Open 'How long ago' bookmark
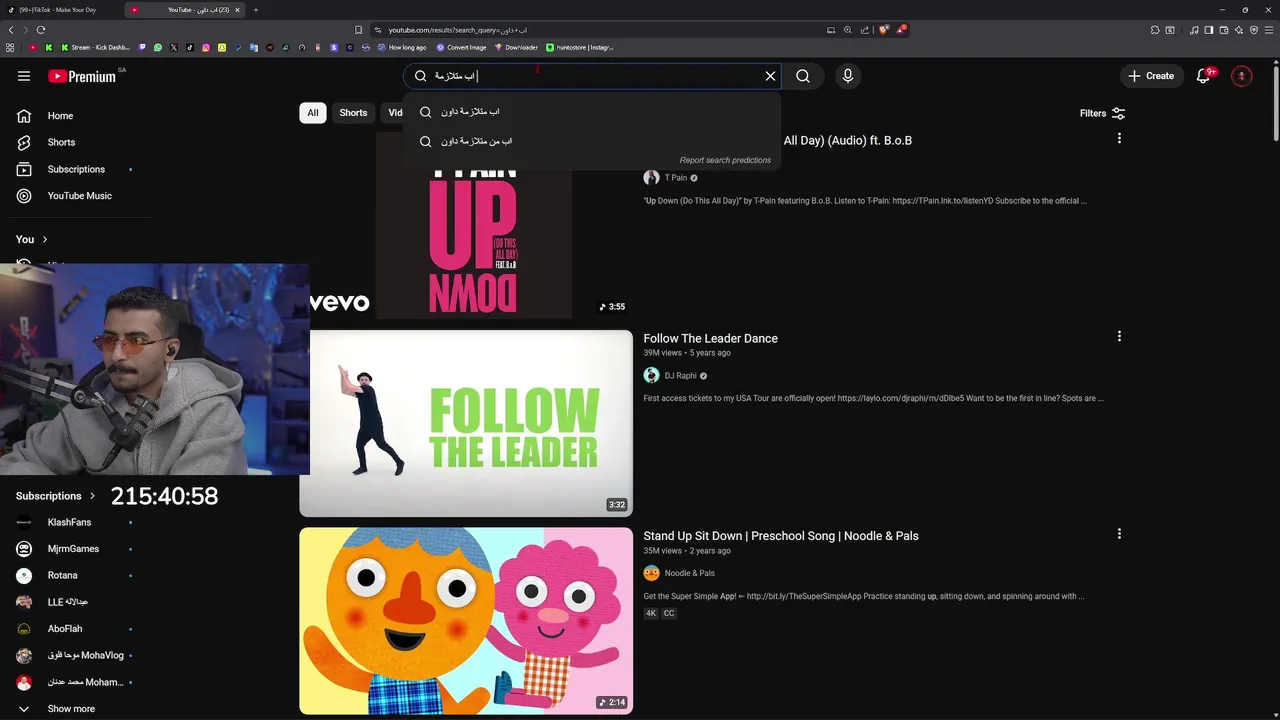This screenshot has height=720, width=1280. pos(401,47)
